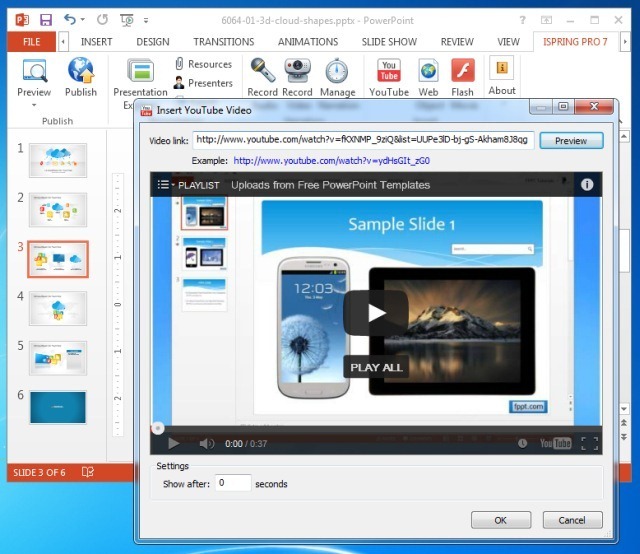The image size is (640, 554).
Task: Click the Manage Narration stopwatch icon
Action: 337,70
